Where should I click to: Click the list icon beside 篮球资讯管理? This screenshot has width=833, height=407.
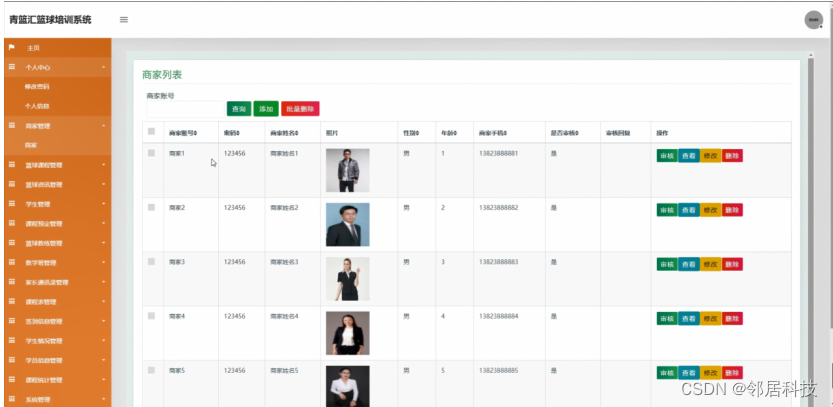click(x=12, y=184)
